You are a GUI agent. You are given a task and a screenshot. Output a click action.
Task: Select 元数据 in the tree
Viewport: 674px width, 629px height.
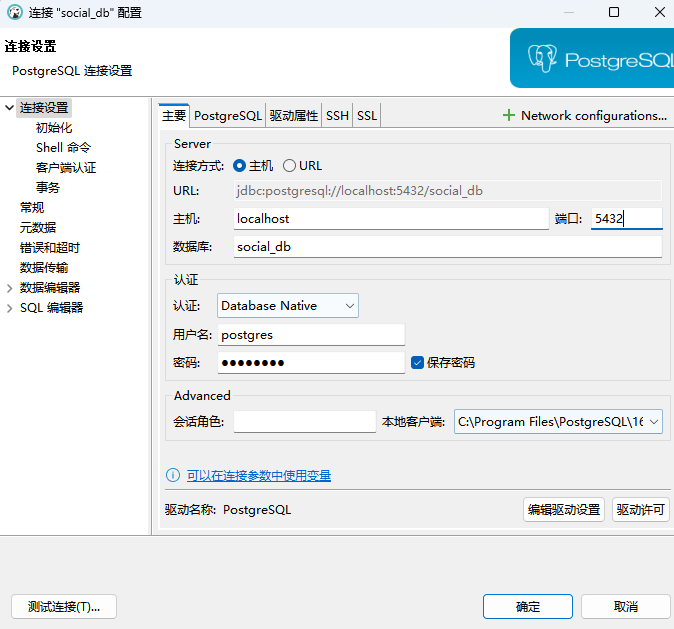[38, 227]
